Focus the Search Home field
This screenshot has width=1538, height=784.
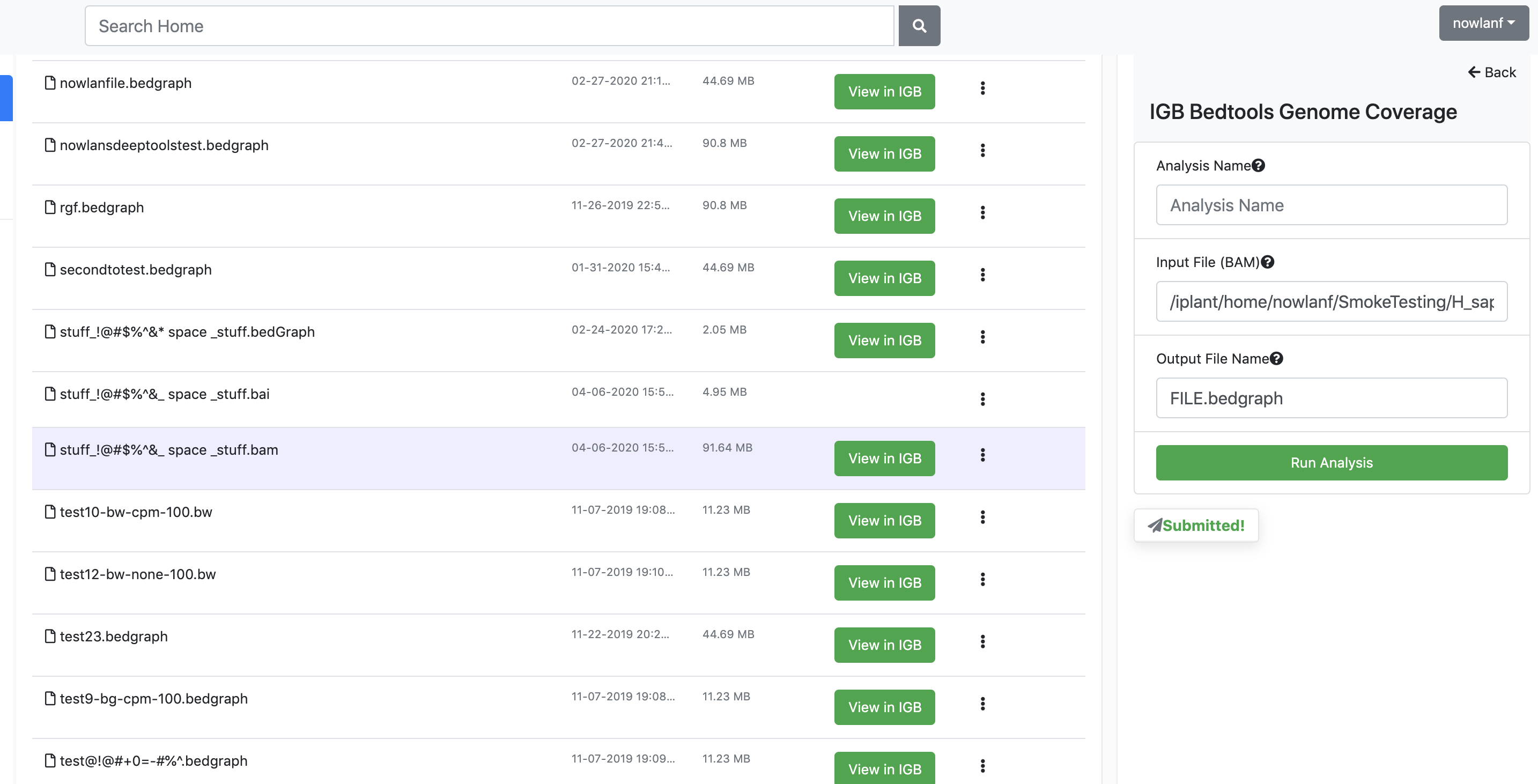[x=489, y=26]
